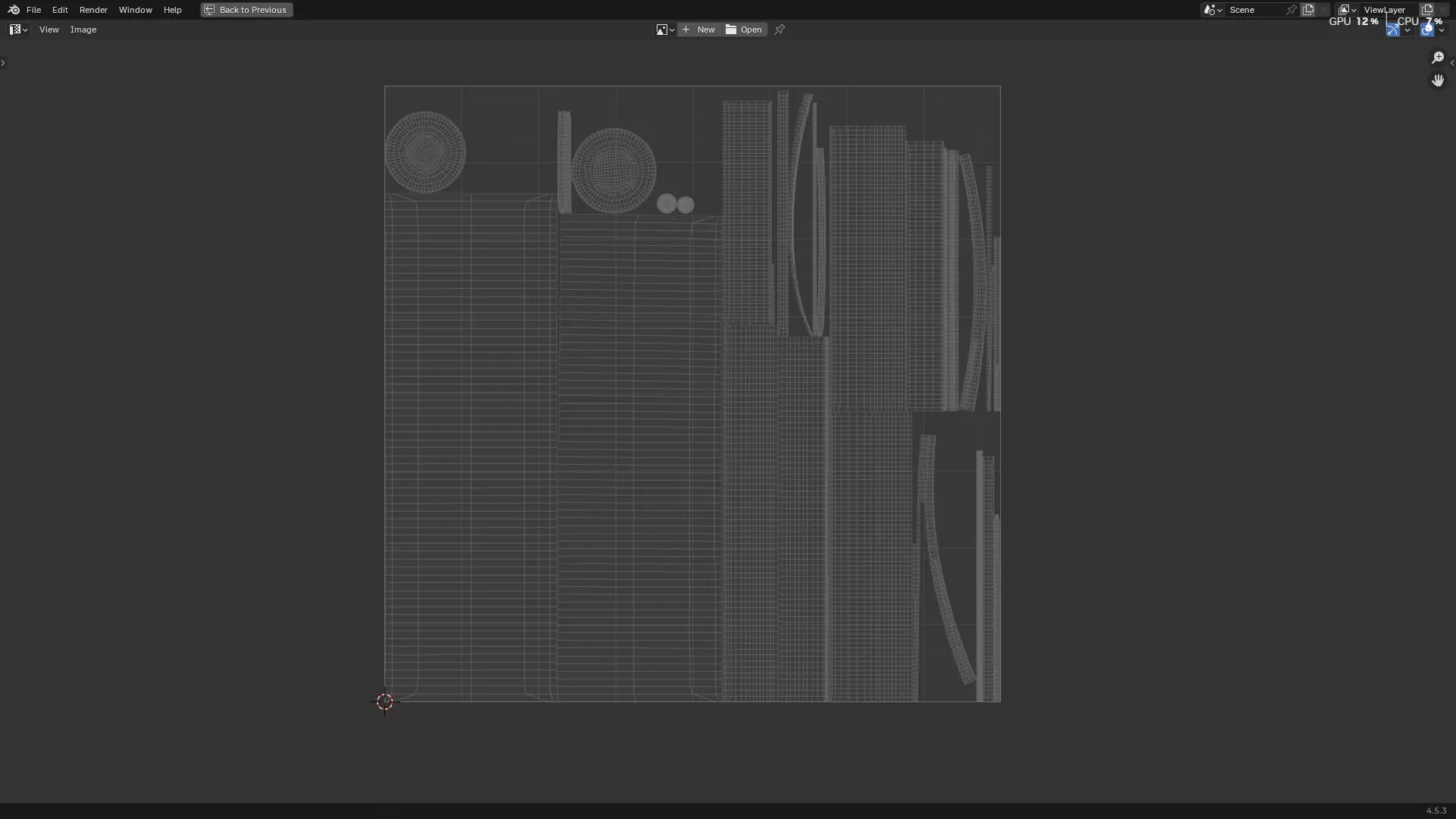Screen dimensions: 1456x819
Task: Toggle the overlays display button
Action: pyautogui.click(x=1427, y=30)
